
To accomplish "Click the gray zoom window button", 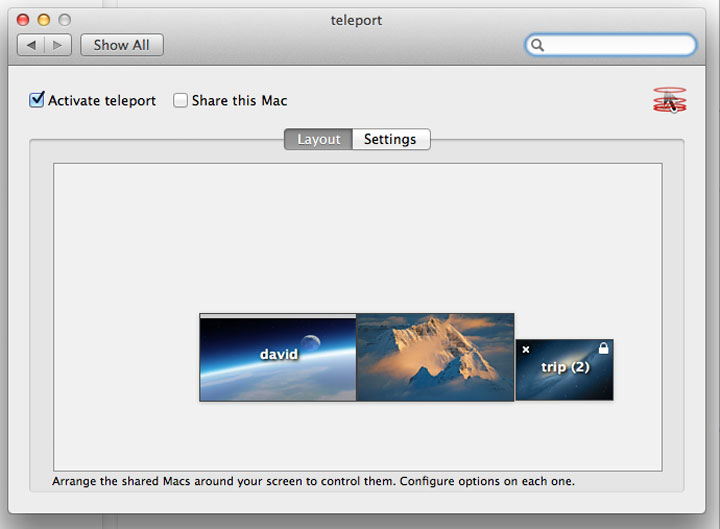I will [x=65, y=20].
